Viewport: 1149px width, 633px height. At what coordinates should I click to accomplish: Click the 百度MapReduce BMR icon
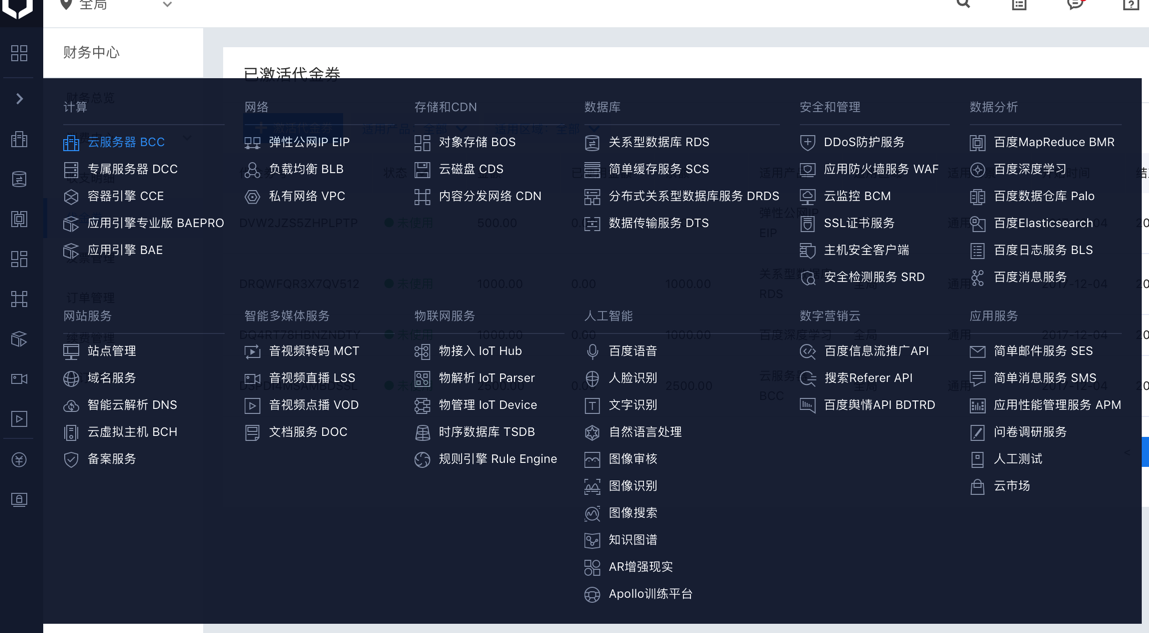tap(978, 143)
